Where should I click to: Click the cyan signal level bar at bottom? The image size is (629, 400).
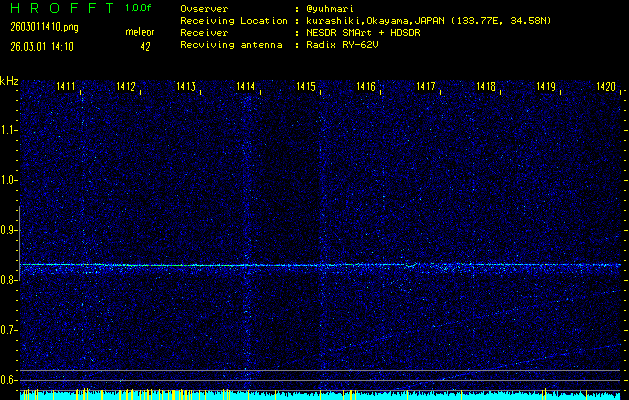(x=320, y=396)
